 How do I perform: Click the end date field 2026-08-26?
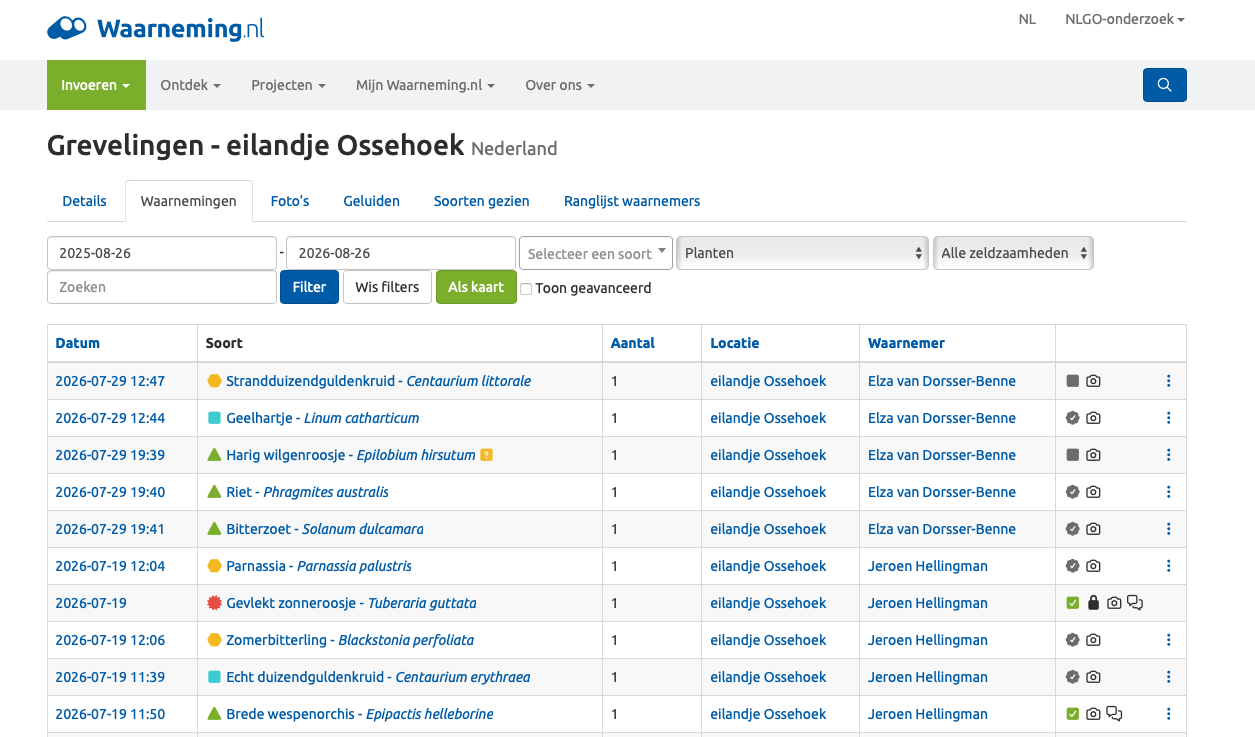401,253
